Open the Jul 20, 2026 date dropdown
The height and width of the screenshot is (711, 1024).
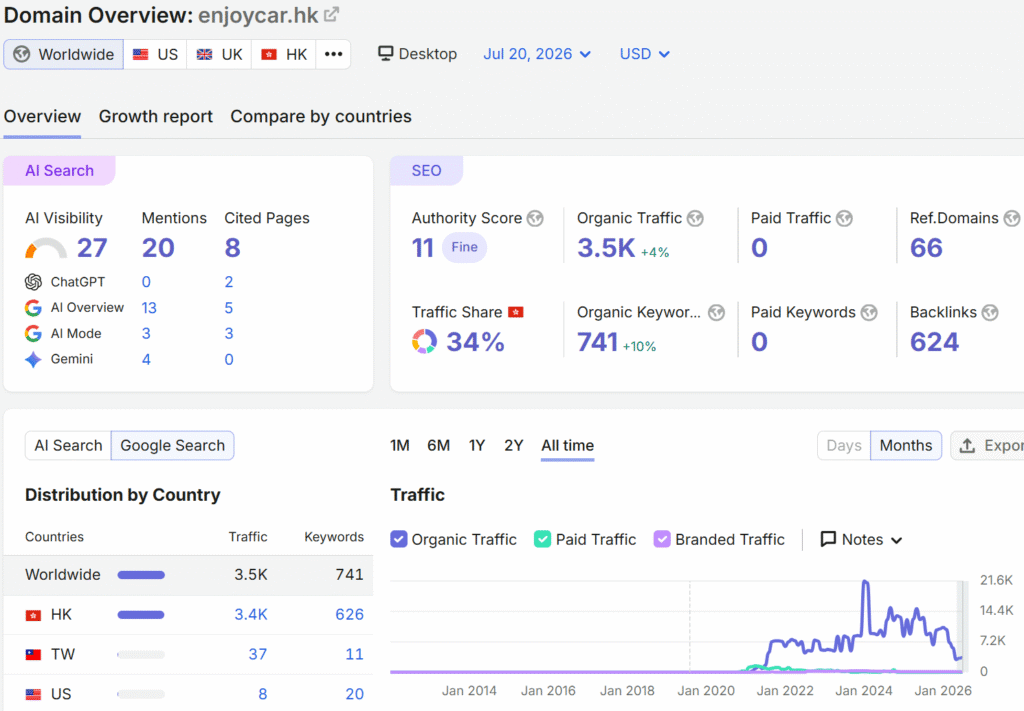537,54
